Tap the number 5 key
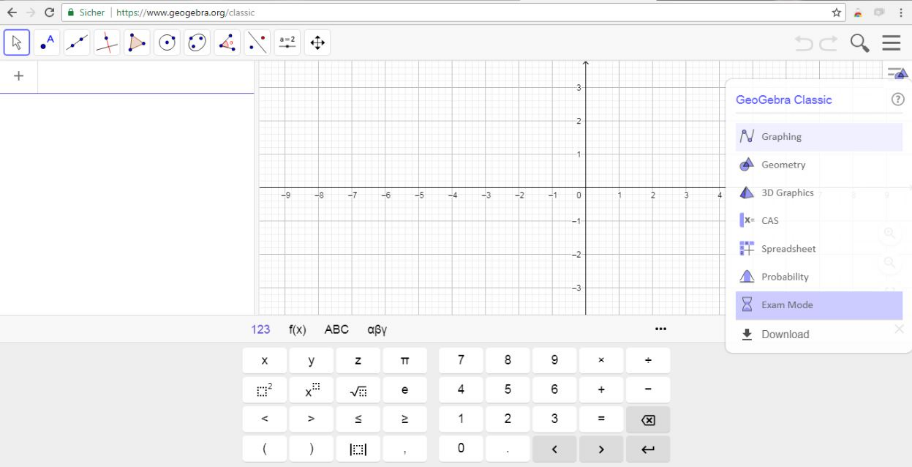The image size is (912, 467). pos(508,390)
